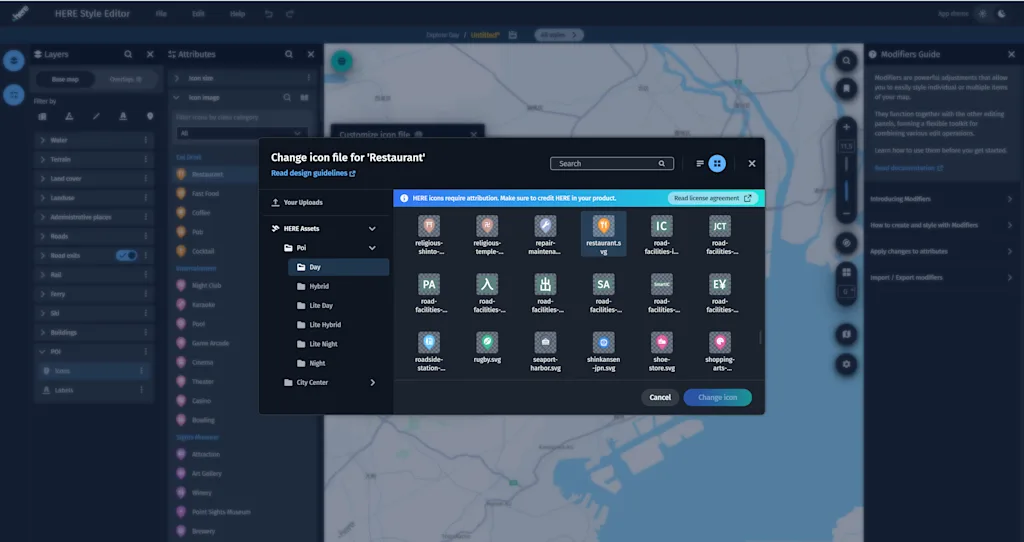Screen dimensions: 1024x542
Task: Close the Change icon file dialog
Action: tap(752, 164)
